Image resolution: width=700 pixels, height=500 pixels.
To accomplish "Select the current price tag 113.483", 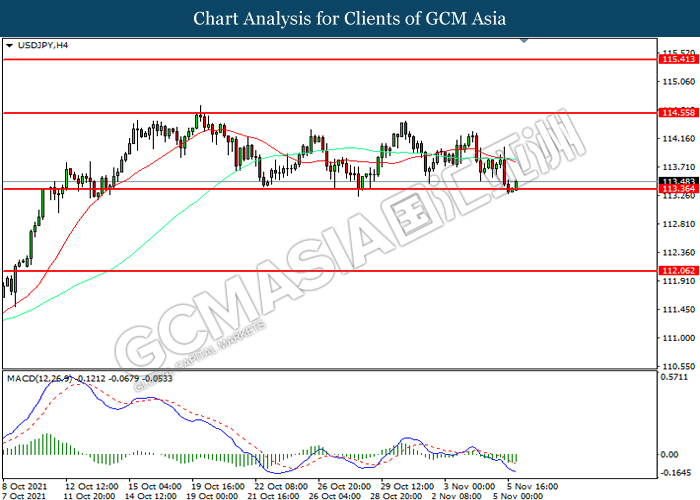I will pyautogui.click(x=679, y=181).
